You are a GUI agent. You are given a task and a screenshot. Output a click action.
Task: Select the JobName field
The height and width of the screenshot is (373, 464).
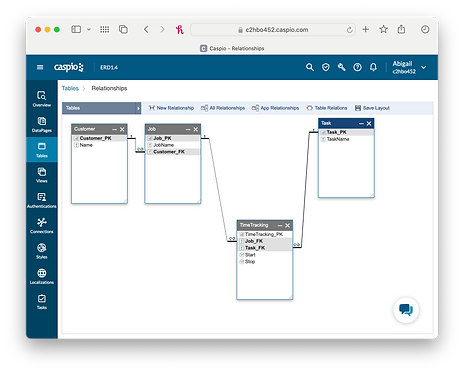click(x=173, y=145)
